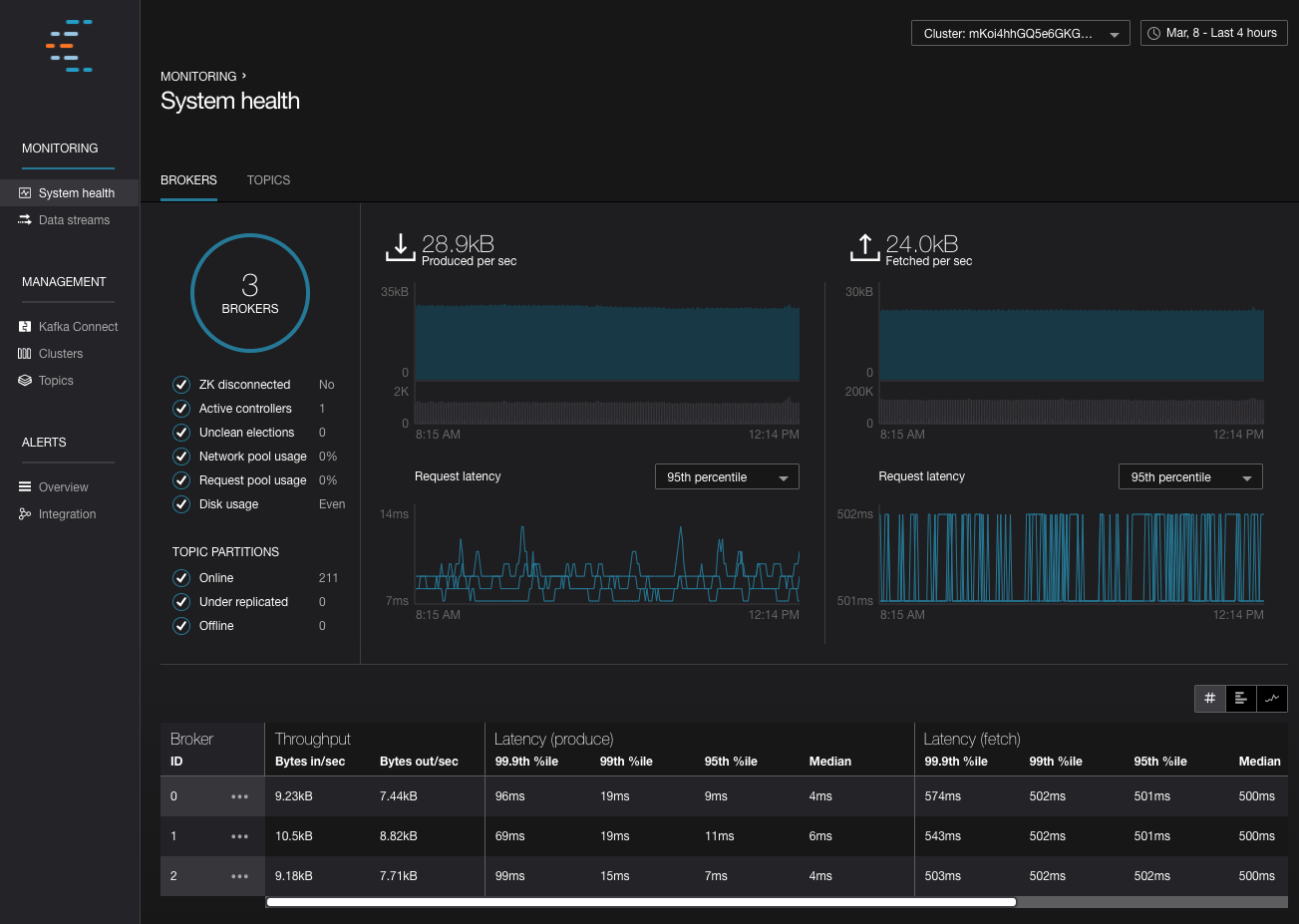The width and height of the screenshot is (1299, 924).
Task: Click the Topics sidebar icon
Action: tap(25, 381)
